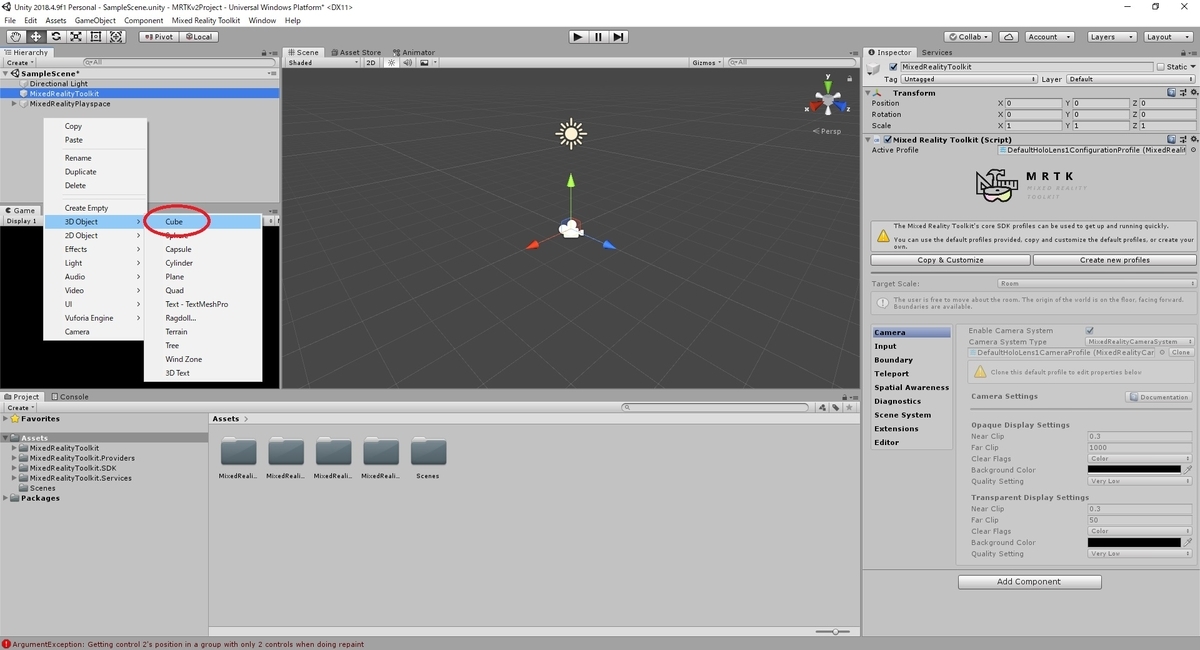1200x650 pixels.
Task: Click the Directional Light sun gizmo in the scene
Action: coord(571,133)
